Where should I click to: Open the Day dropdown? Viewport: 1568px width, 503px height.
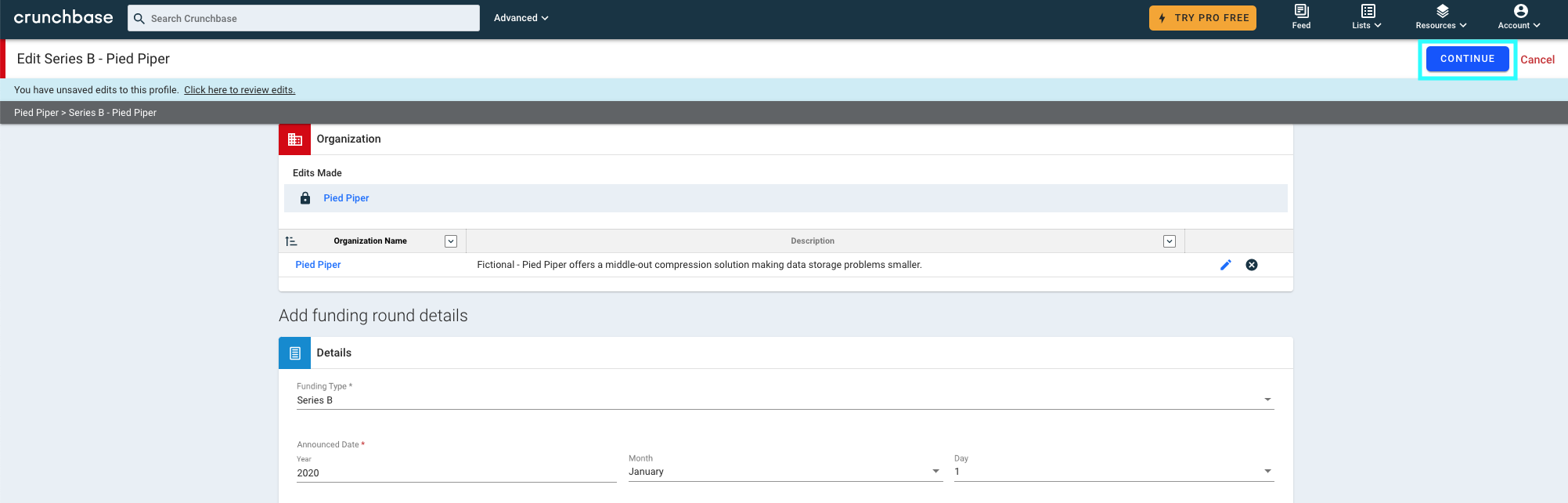click(x=1114, y=472)
